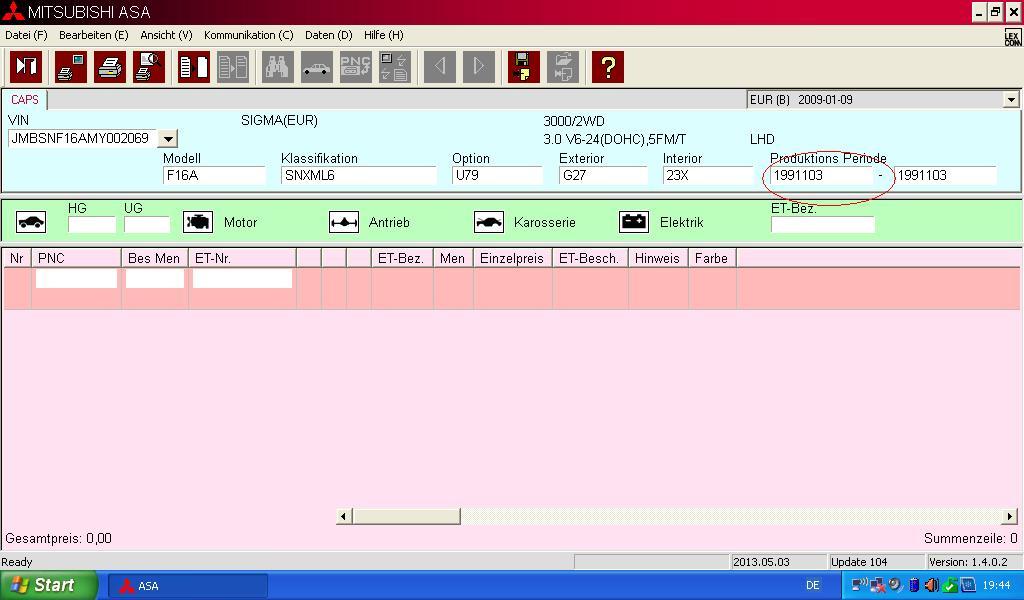
Task: Click the whole car category icon
Action: pyautogui.click(x=31, y=222)
